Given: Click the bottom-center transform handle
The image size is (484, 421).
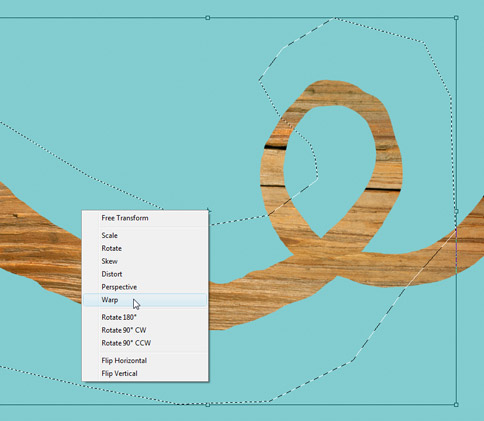Looking at the screenshot, I should pos(208,404).
